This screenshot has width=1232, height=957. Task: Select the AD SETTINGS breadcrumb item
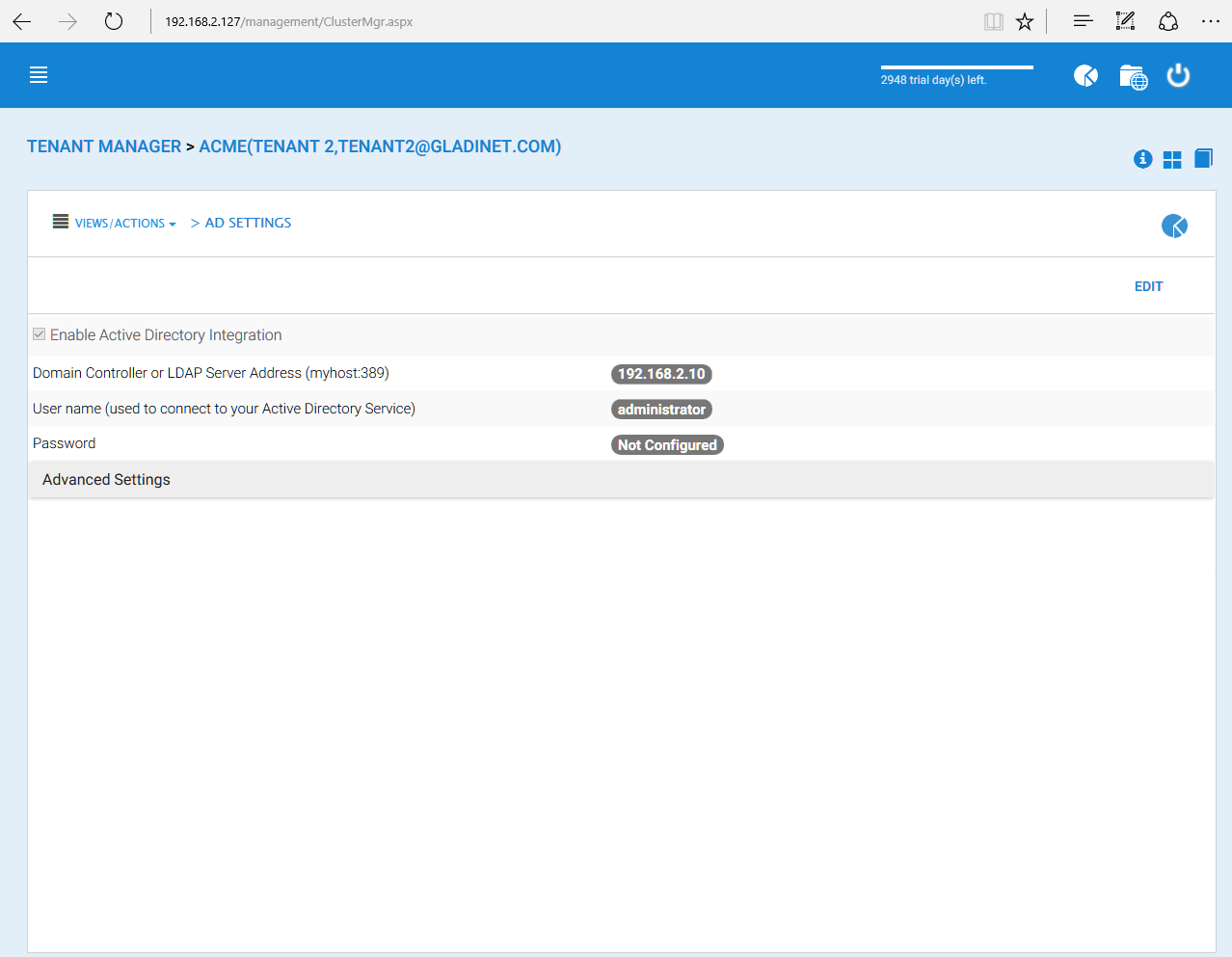(248, 223)
